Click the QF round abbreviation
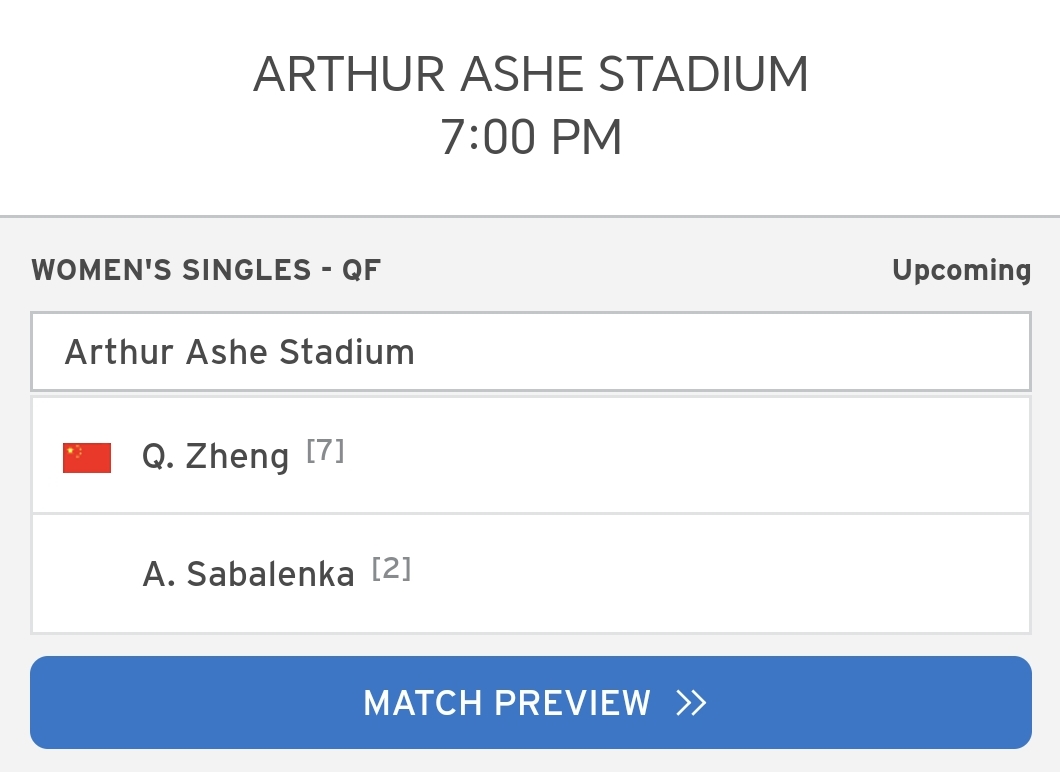Image resolution: width=1060 pixels, height=772 pixels. [362, 270]
